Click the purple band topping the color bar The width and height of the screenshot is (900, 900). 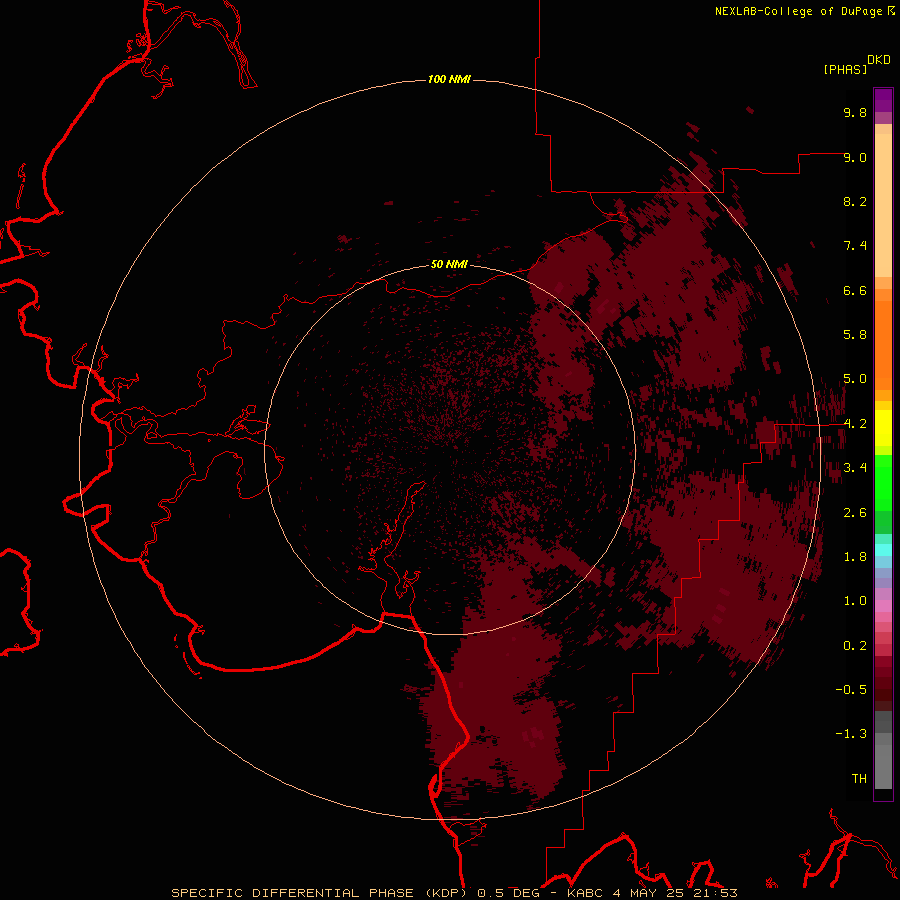pos(883,100)
